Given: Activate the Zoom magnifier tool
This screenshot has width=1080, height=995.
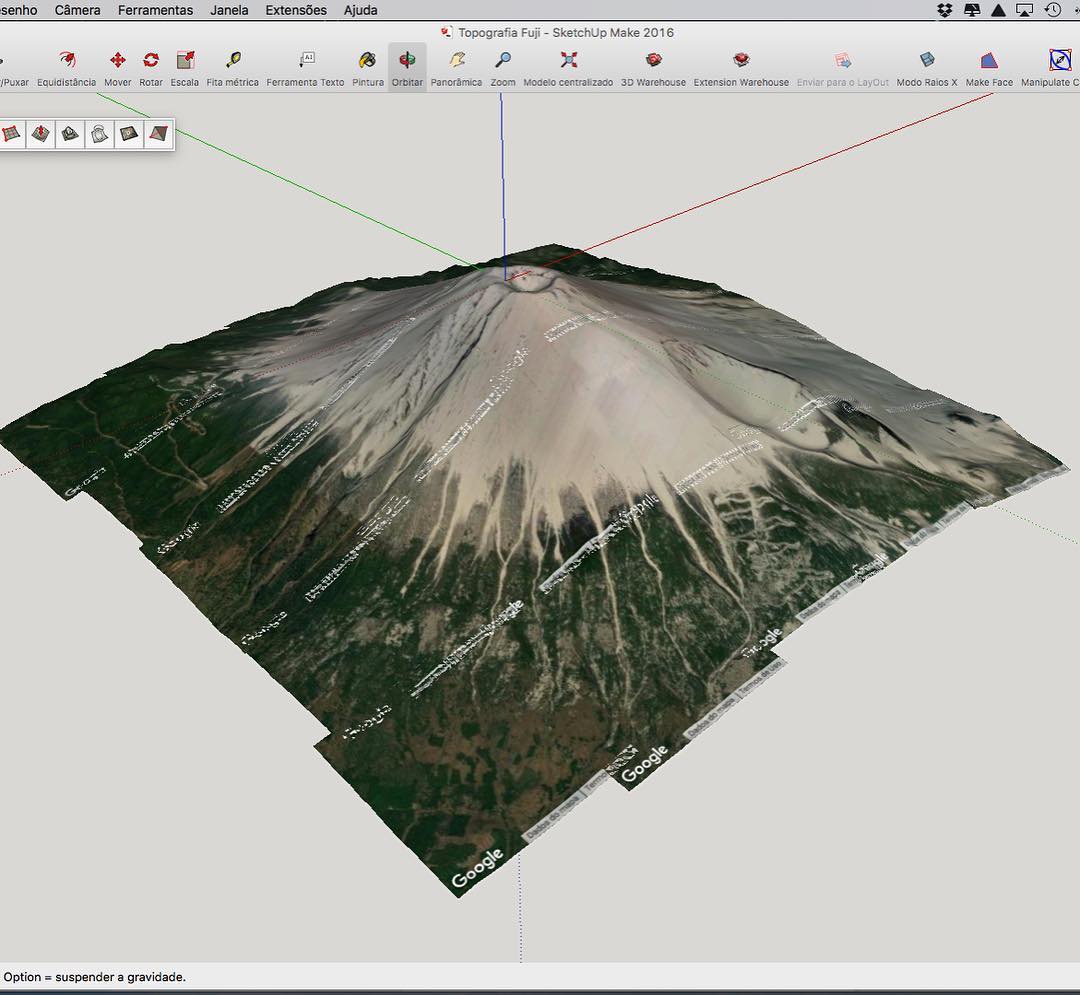Looking at the screenshot, I should (503, 61).
